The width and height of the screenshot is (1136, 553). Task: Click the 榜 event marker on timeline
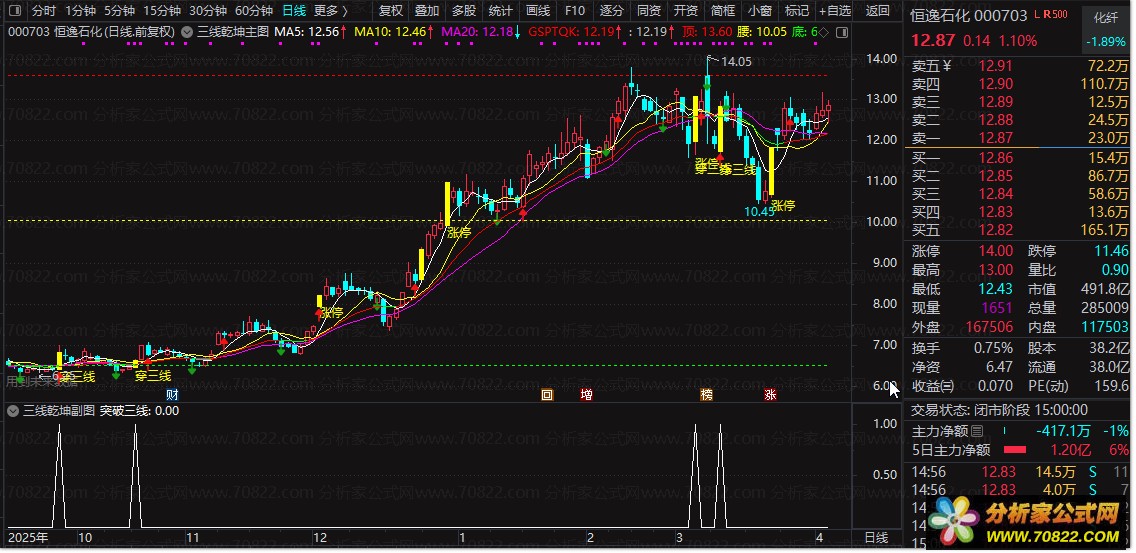(x=706, y=395)
